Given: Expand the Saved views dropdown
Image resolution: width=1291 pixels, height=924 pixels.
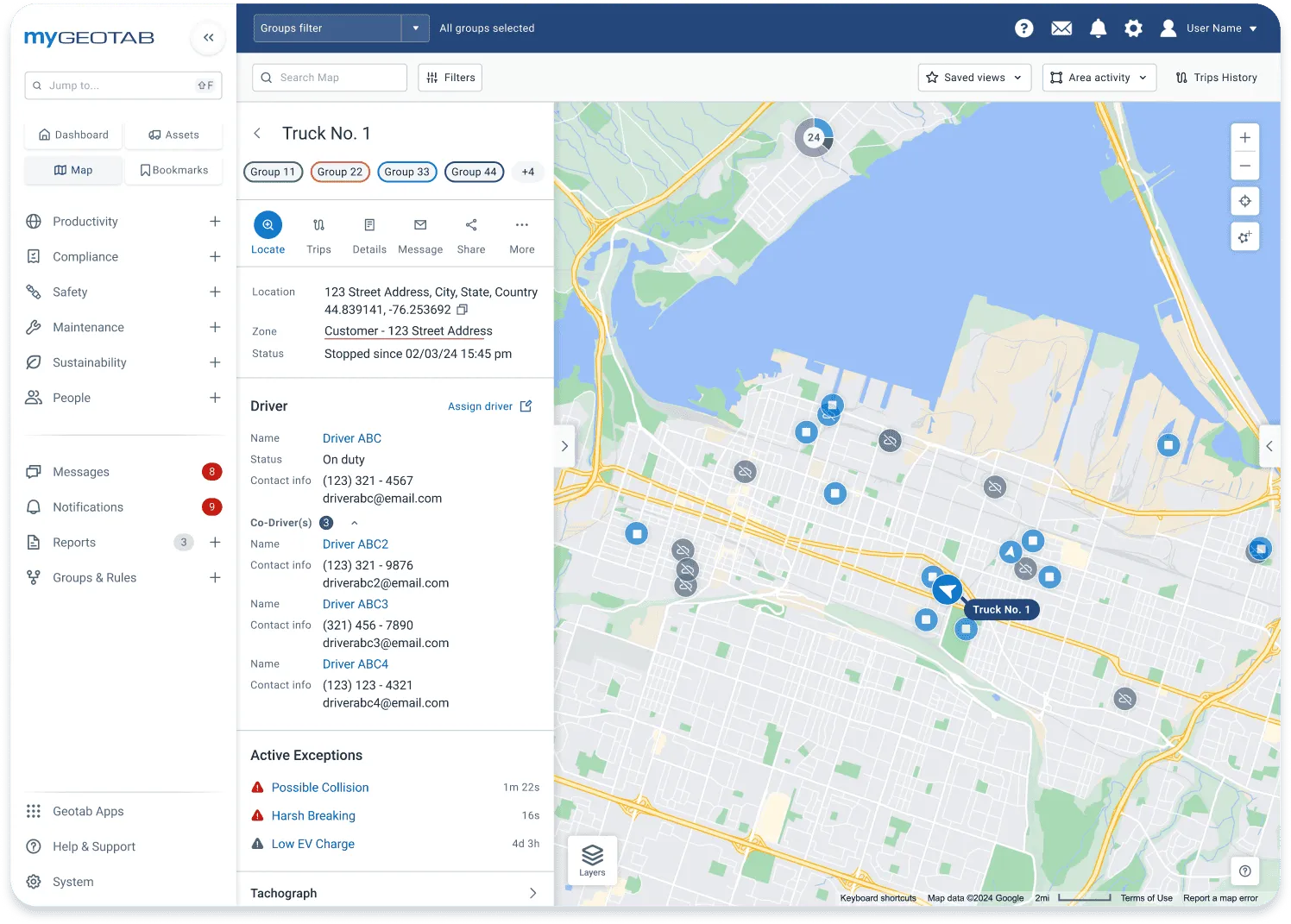Looking at the screenshot, I should coord(973,77).
